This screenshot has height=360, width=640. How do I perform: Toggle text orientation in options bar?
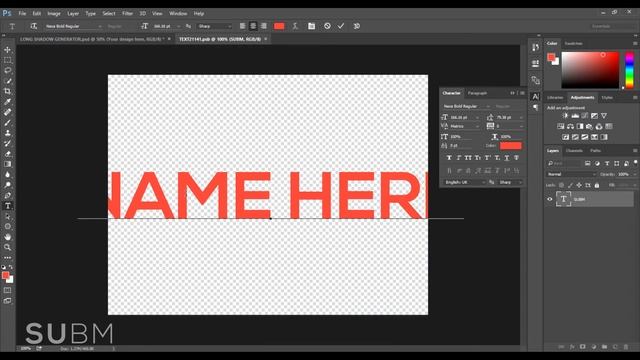tap(33, 26)
